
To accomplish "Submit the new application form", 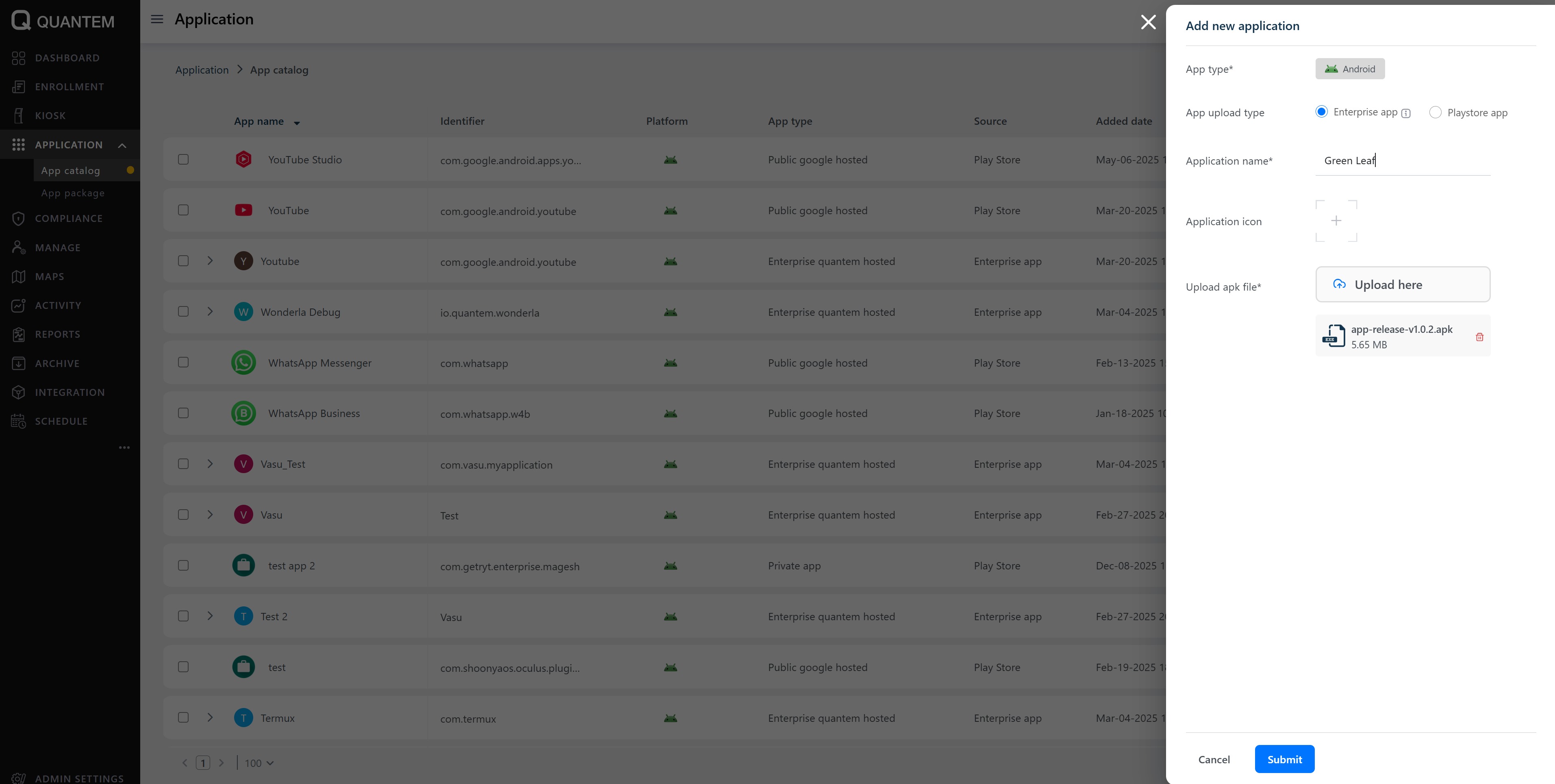I will tap(1284, 759).
